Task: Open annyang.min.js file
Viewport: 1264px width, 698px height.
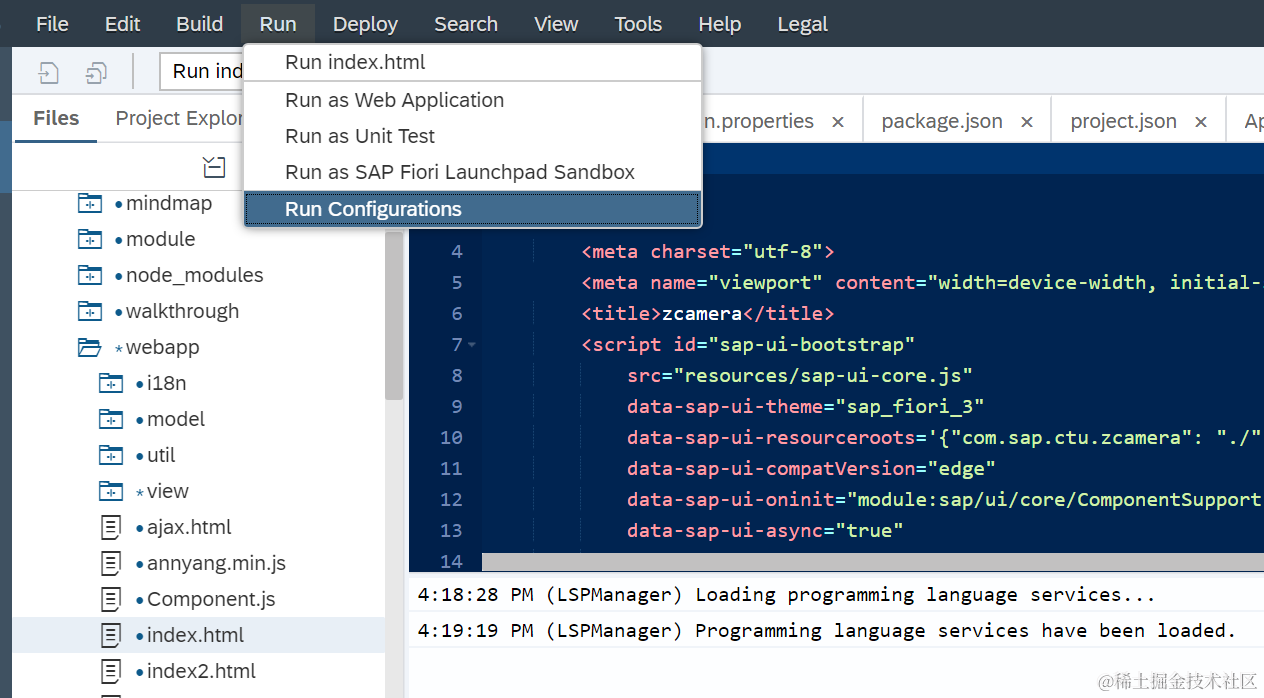Action: click(x=216, y=563)
